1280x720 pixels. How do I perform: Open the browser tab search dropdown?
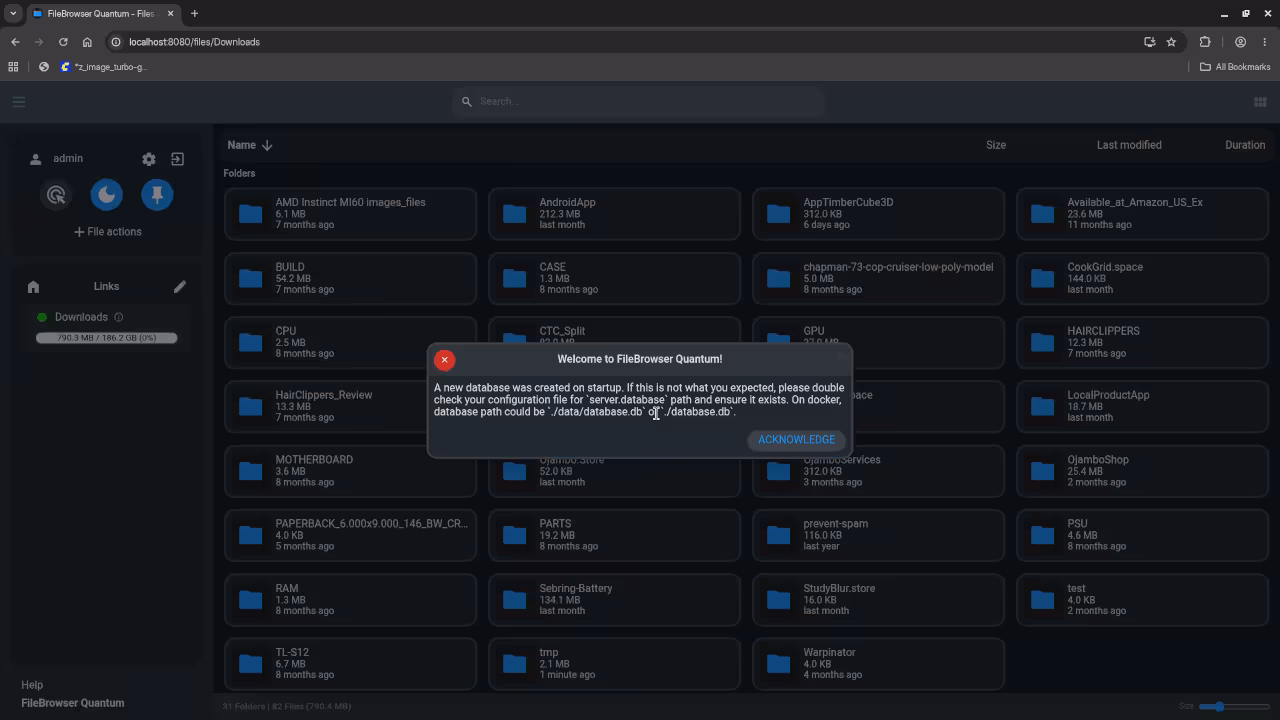click(x=13, y=14)
